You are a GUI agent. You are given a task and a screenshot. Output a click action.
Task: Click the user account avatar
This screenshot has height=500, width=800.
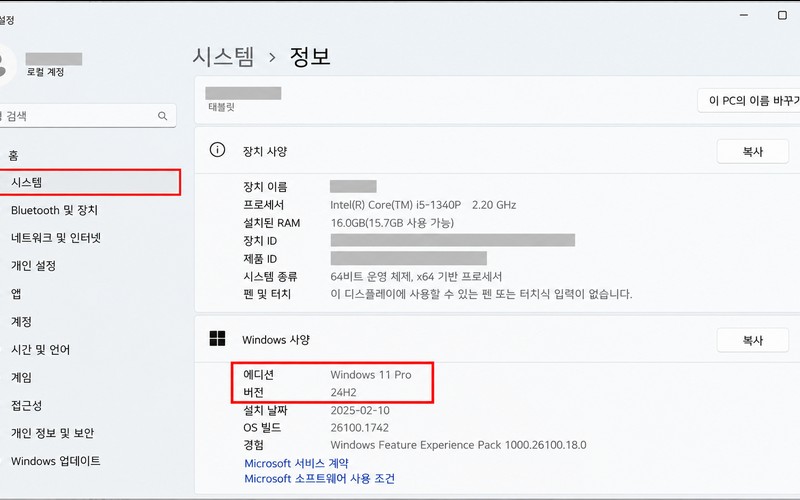6,65
